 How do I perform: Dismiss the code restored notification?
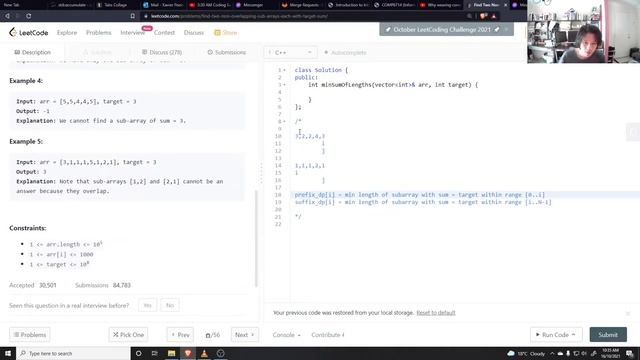(x=628, y=313)
